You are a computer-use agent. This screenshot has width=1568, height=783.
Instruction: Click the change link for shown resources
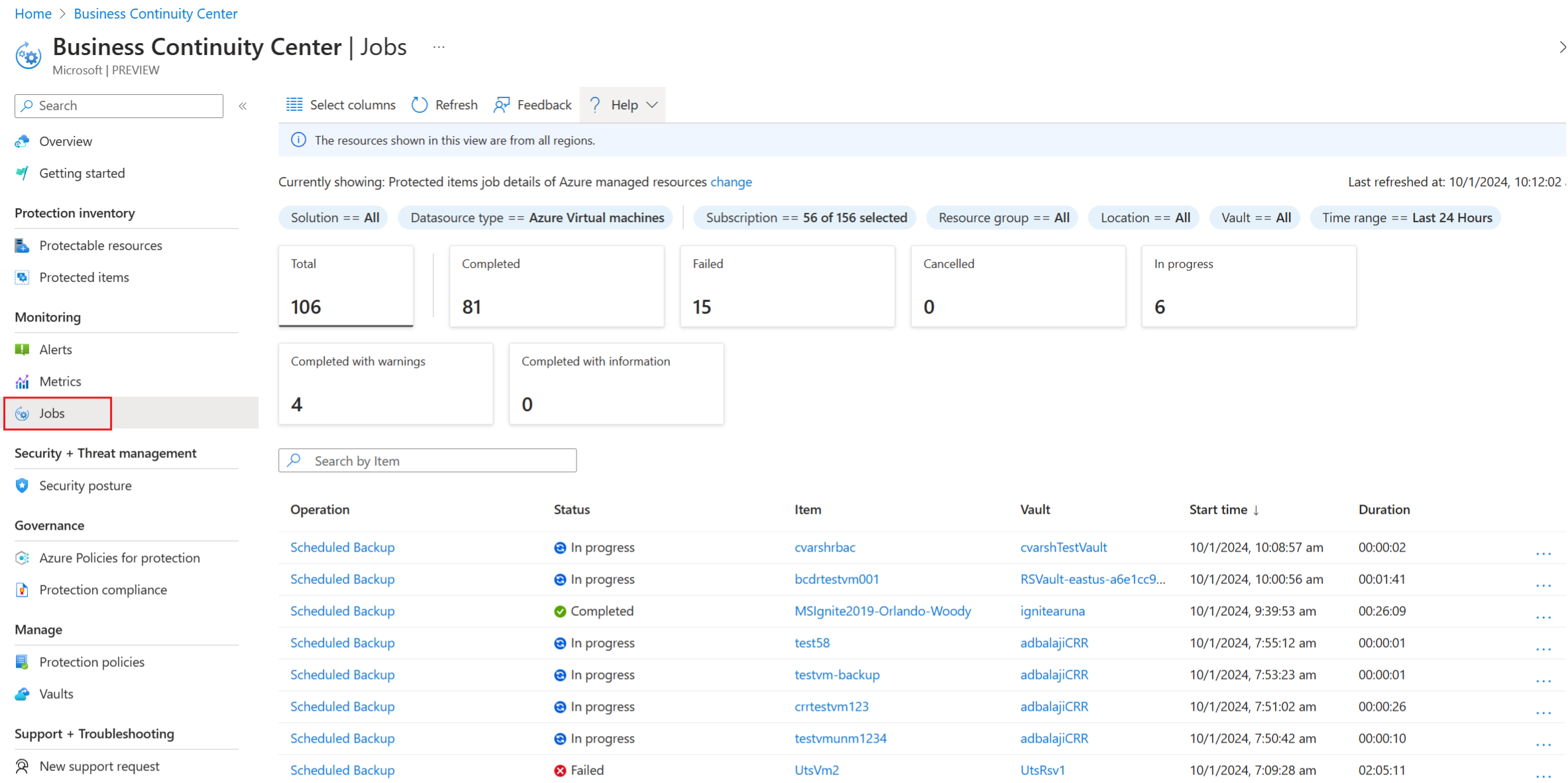[x=731, y=182]
